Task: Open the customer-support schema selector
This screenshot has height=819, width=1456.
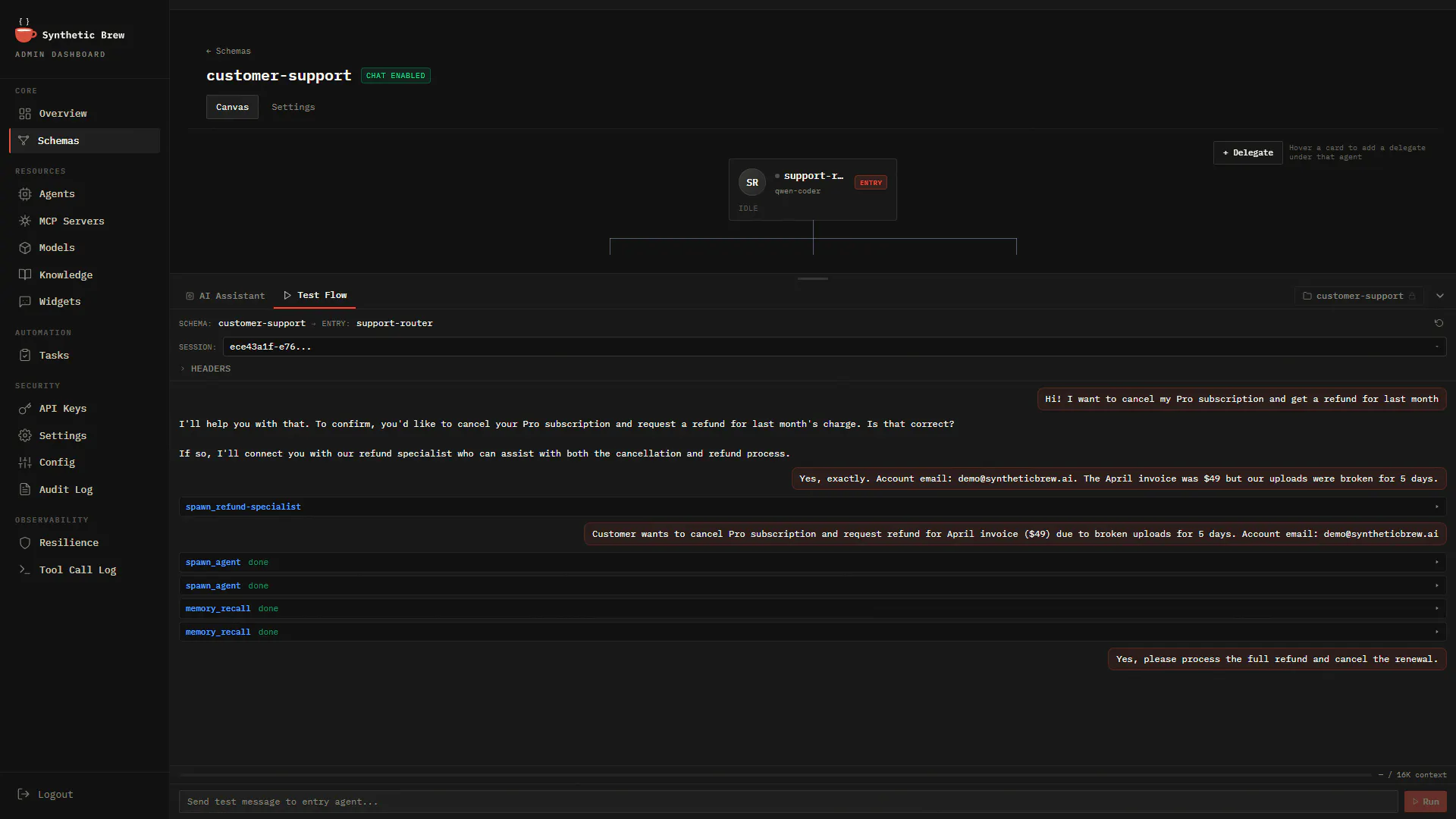Action: click(1358, 297)
